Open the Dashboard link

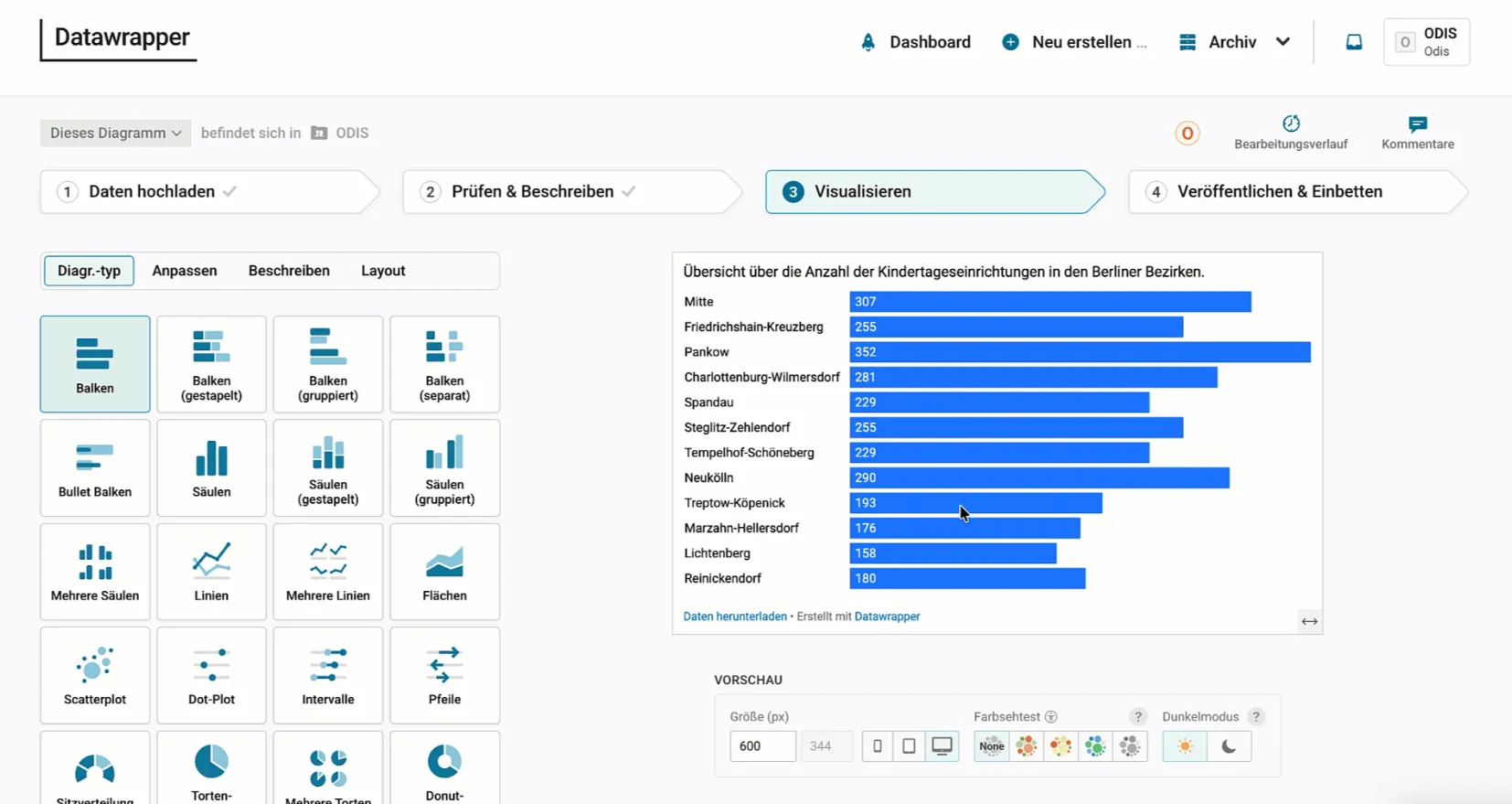pyautogui.click(x=915, y=42)
